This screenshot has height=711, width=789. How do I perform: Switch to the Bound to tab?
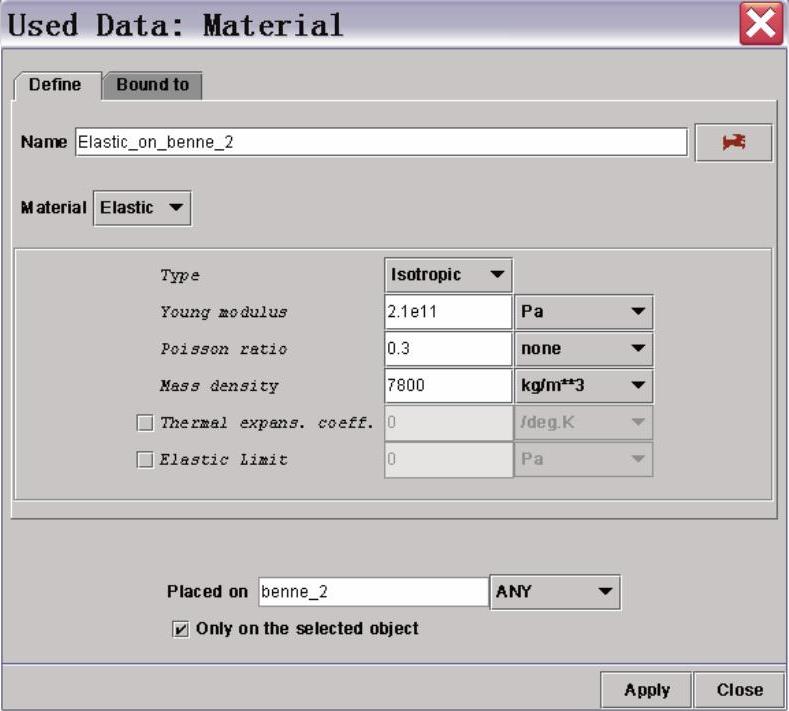pos(152,85)
